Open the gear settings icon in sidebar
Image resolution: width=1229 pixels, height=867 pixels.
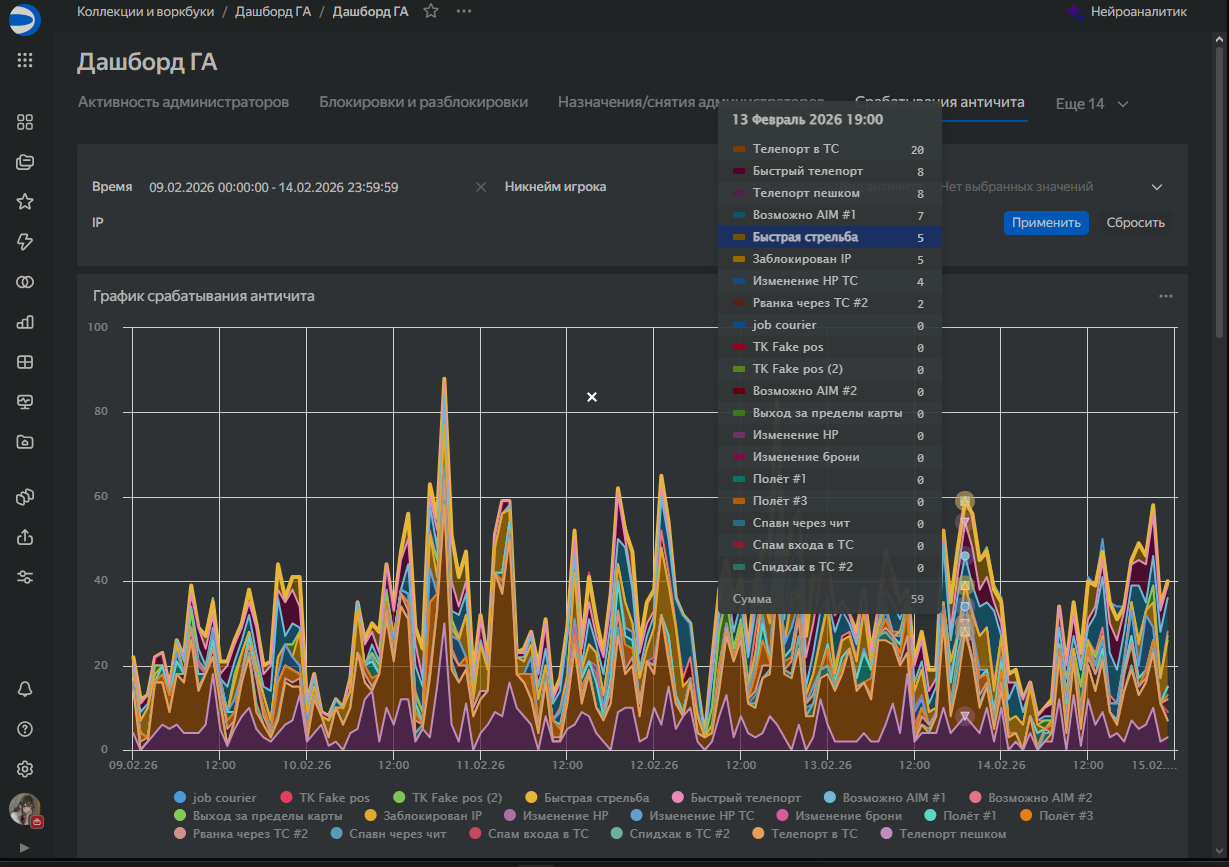[25, 769]
